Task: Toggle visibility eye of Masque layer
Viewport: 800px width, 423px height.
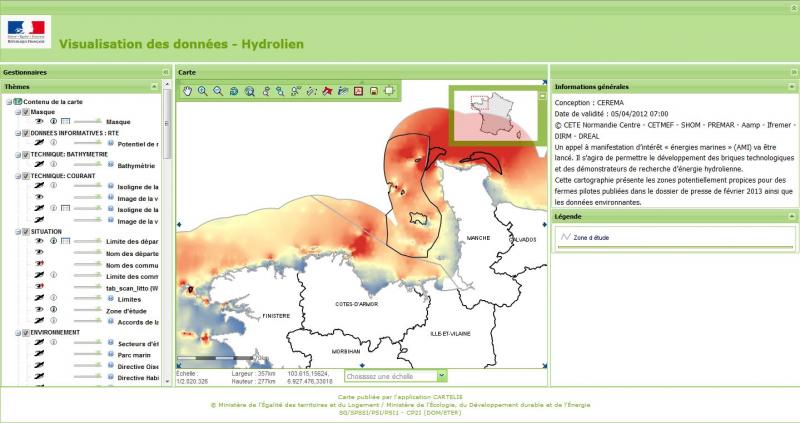Action: tap(39, 122)
